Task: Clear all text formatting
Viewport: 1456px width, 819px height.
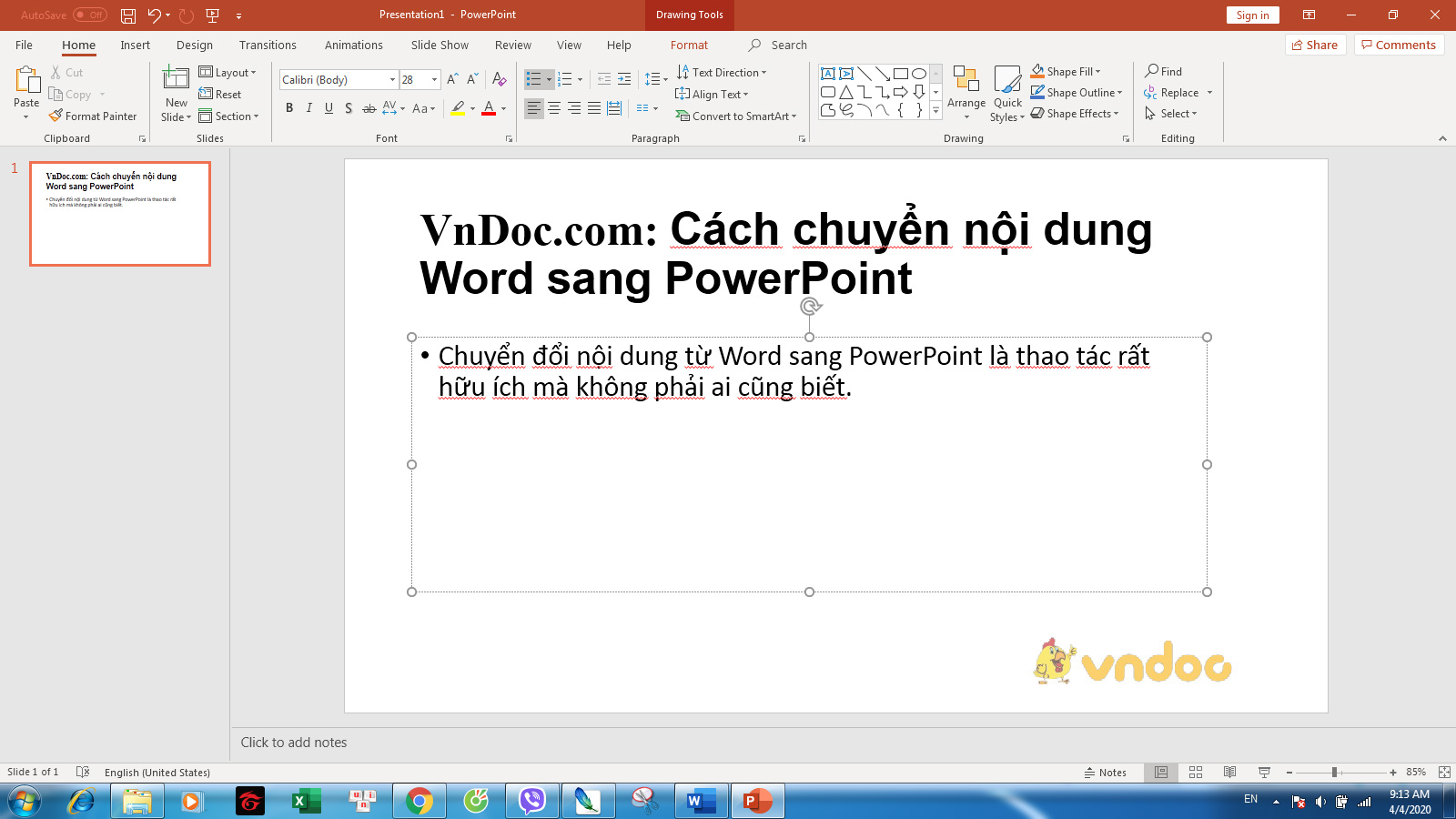Action: click(499, 79)
